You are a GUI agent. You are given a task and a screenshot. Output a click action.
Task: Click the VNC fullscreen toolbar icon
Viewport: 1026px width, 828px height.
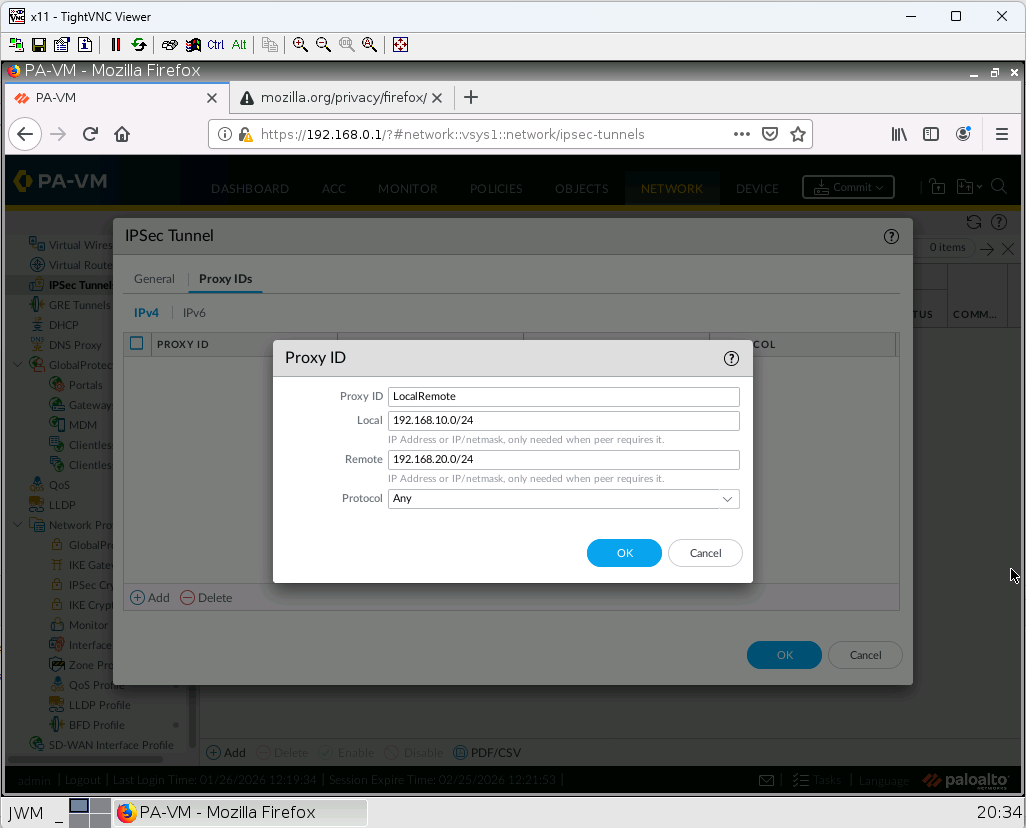point(400,45)
